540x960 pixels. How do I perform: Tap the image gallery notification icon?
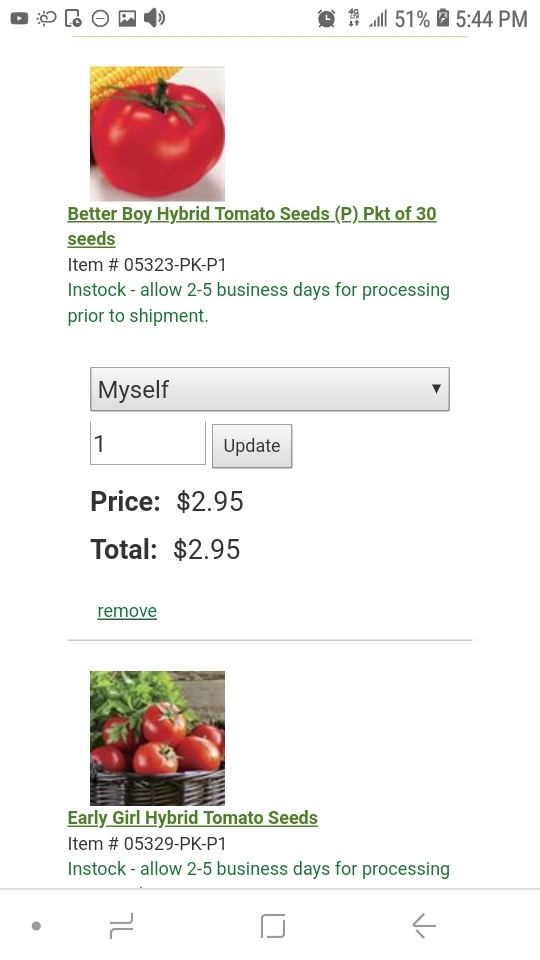click(x=127, y=18)
